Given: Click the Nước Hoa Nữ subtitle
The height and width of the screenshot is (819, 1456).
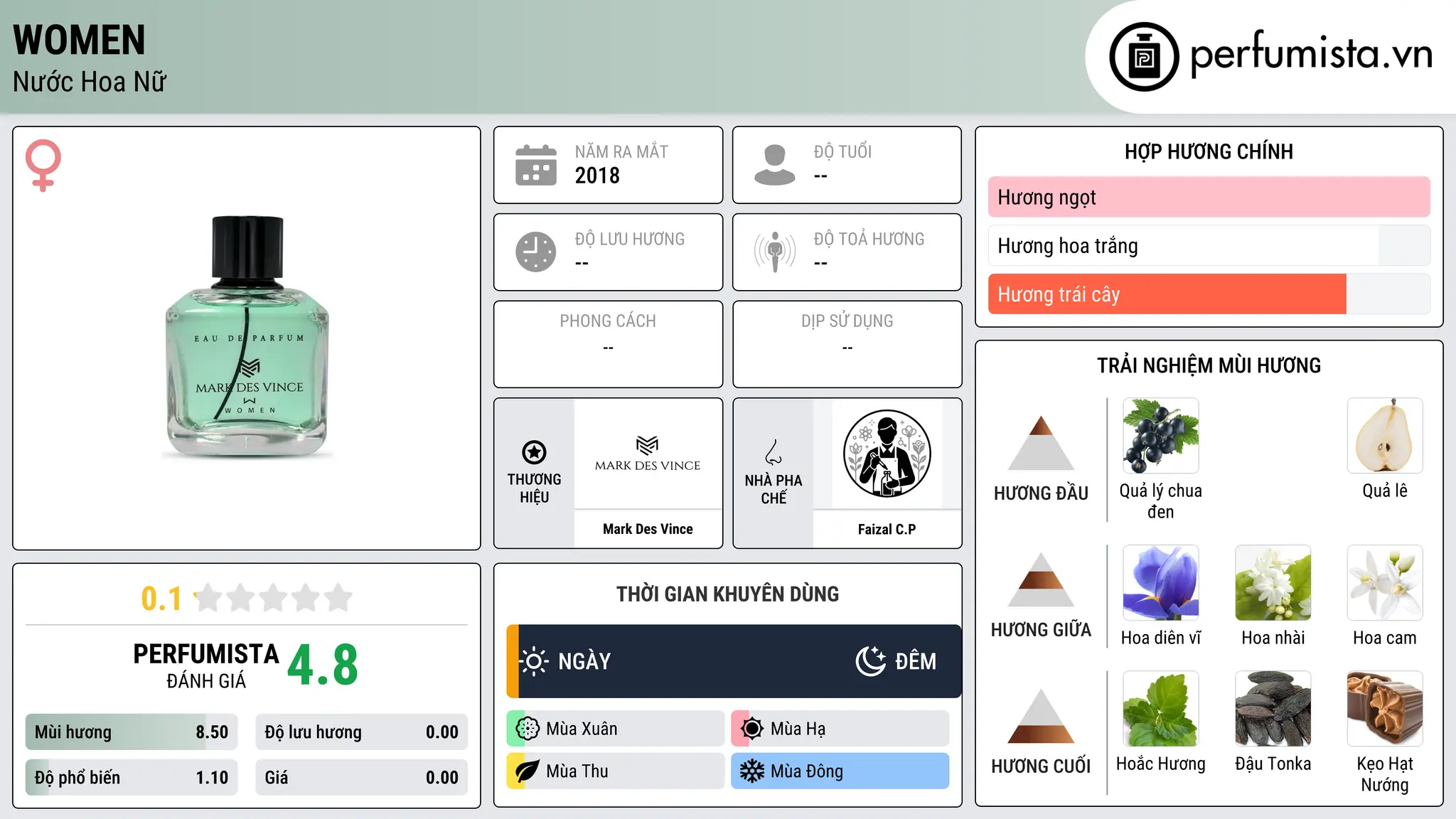Looking at the screenshot, I should [90, 82].
